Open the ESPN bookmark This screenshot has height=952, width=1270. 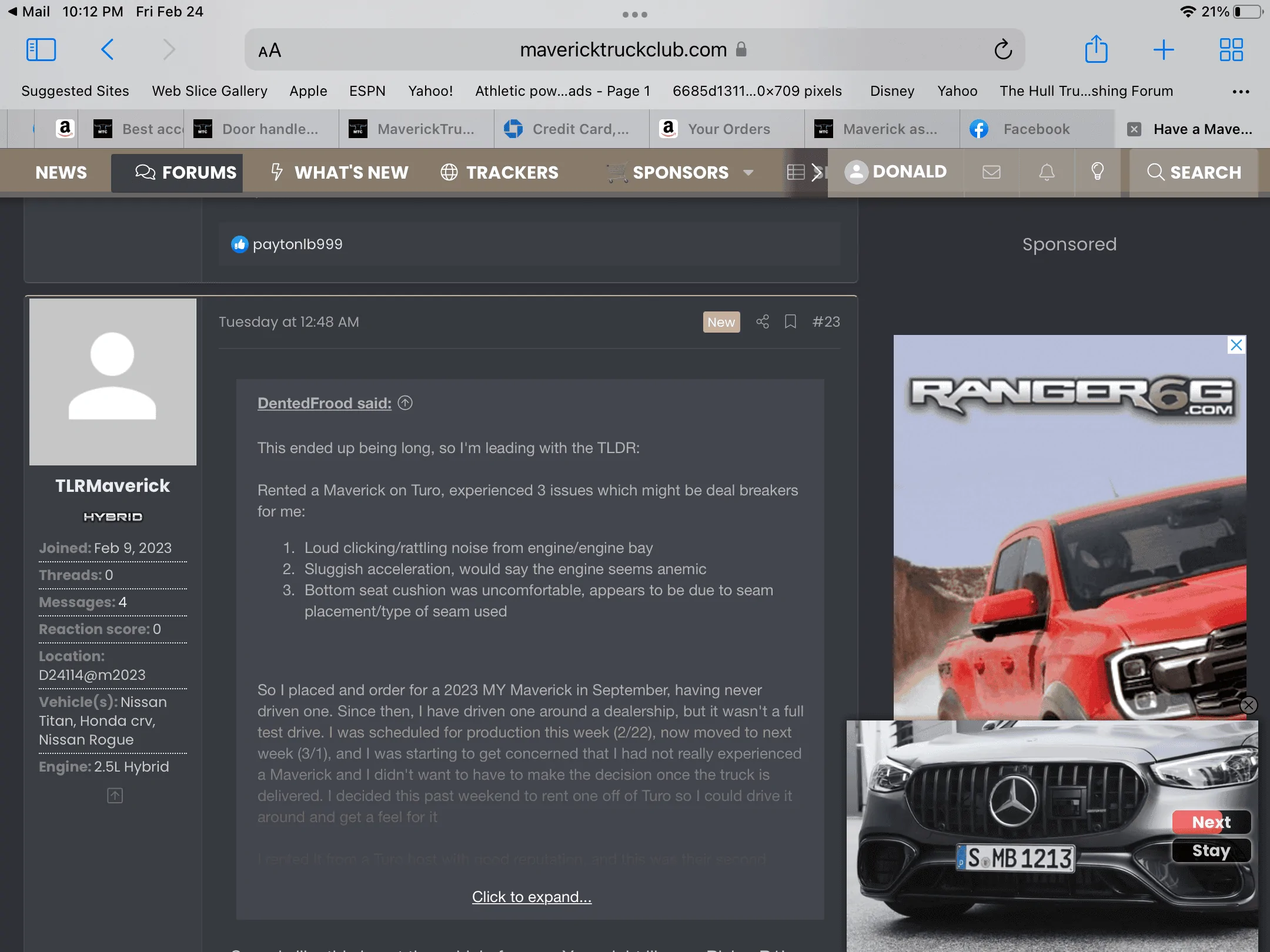pos(367,91)
